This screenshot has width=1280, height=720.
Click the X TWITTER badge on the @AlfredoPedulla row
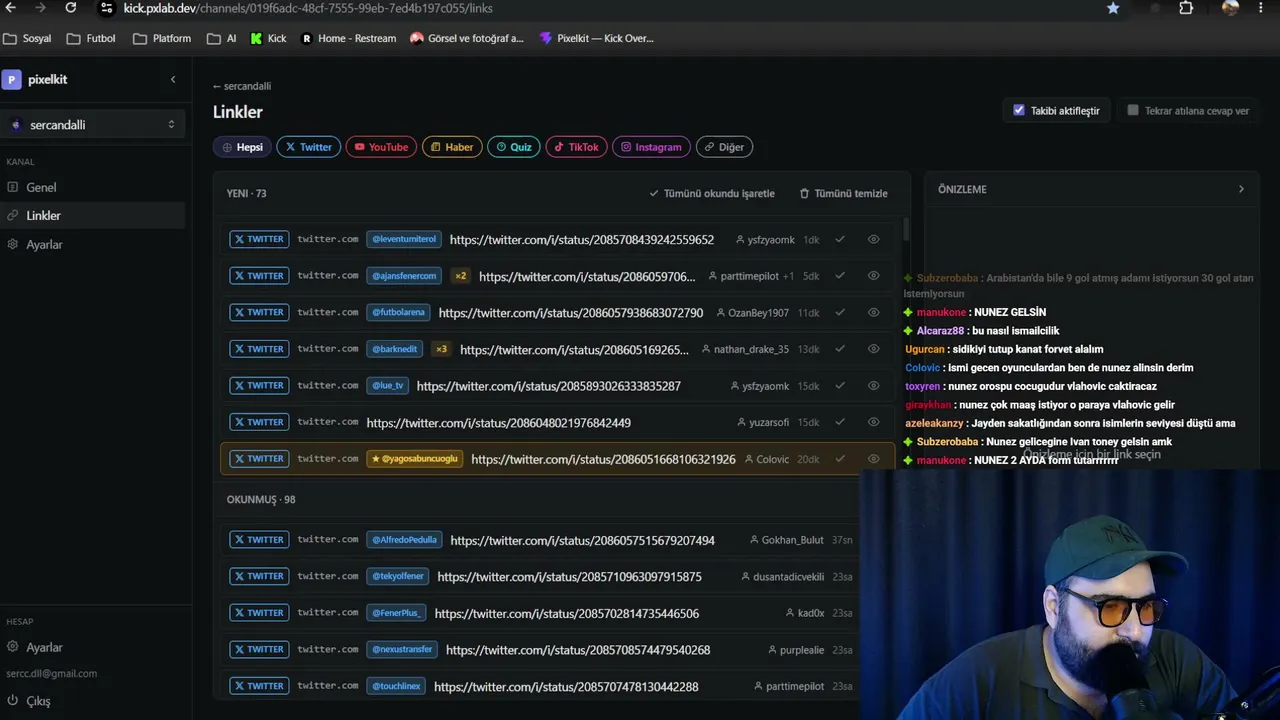(259, 540)
